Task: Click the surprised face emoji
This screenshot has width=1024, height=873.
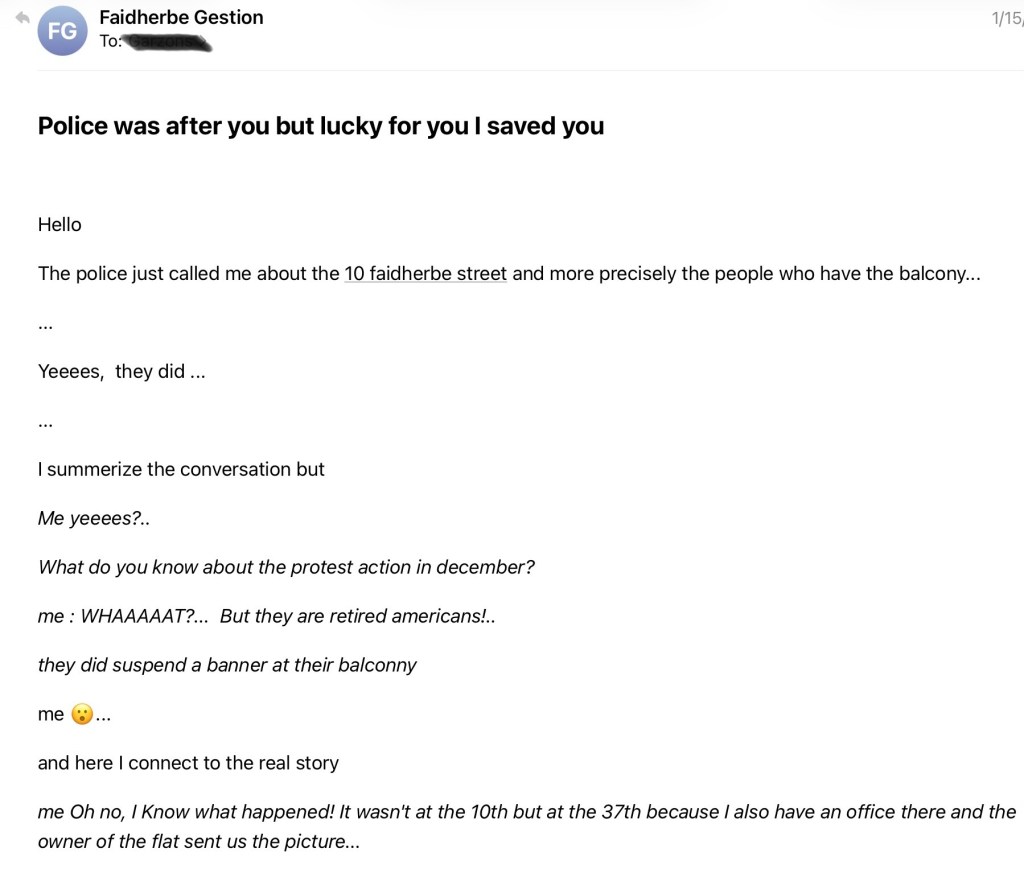Action: [81, 714]
